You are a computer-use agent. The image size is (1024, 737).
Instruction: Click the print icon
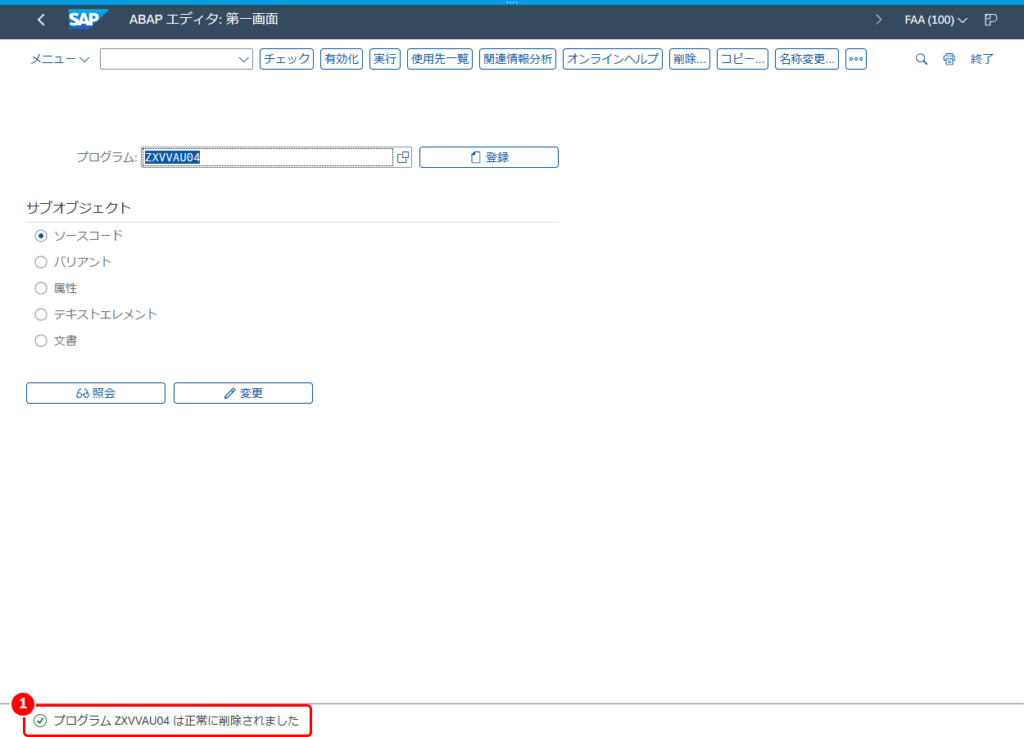949,59
